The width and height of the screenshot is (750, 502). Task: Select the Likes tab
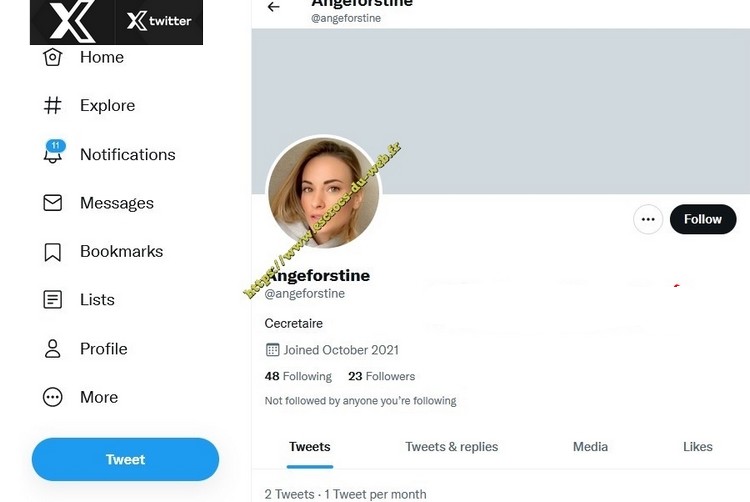(x=697, y=447)
